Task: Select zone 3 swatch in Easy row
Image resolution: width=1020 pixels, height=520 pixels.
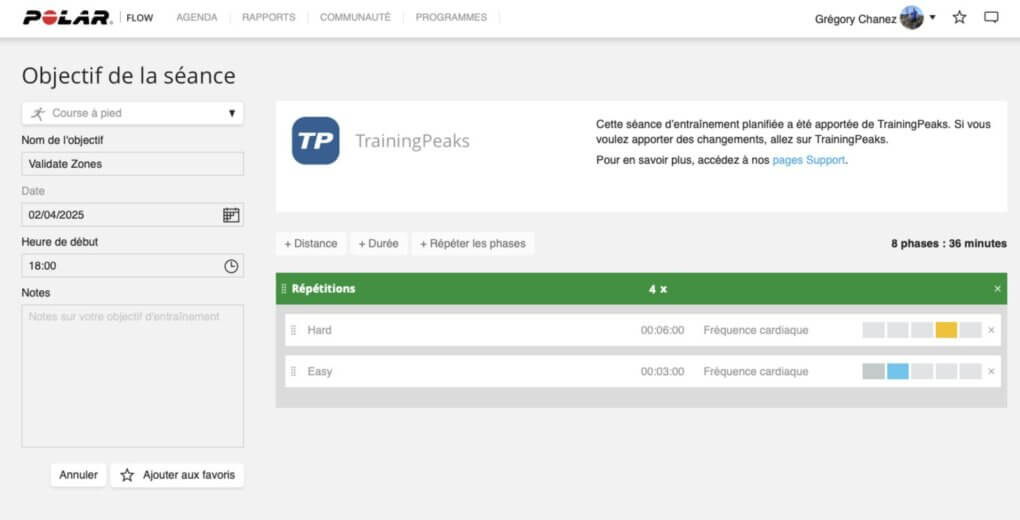Action: (x=922, y=372)
